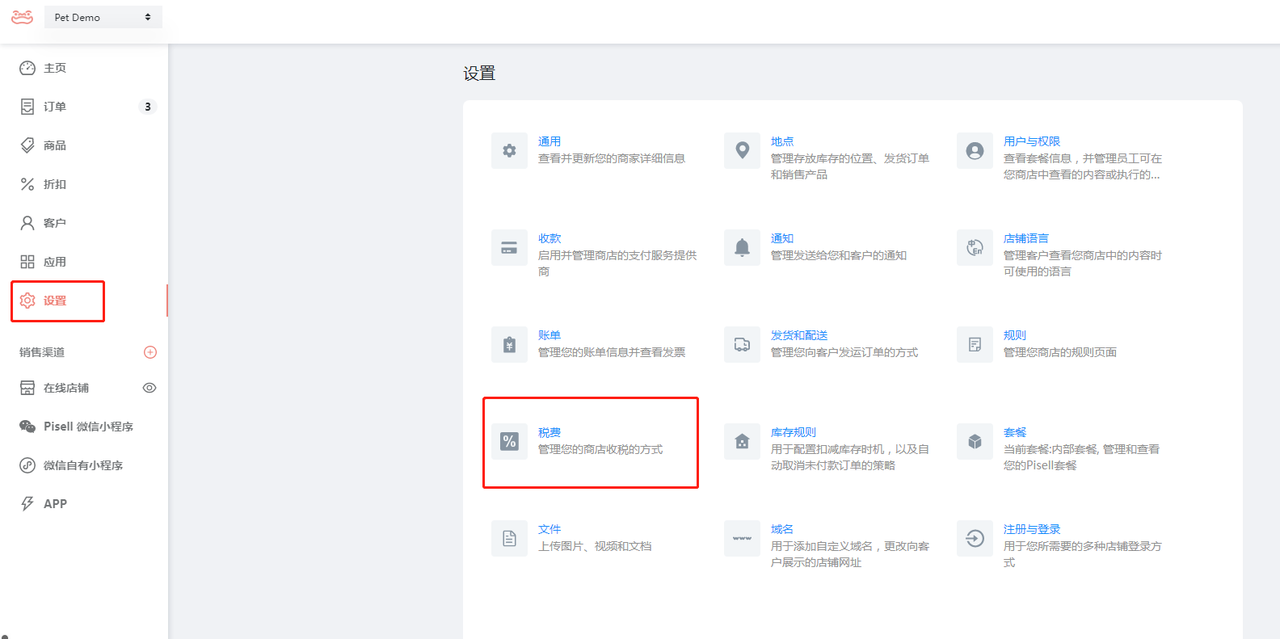
Task: Open the 账单 billing link
Action: click(549, 336)
